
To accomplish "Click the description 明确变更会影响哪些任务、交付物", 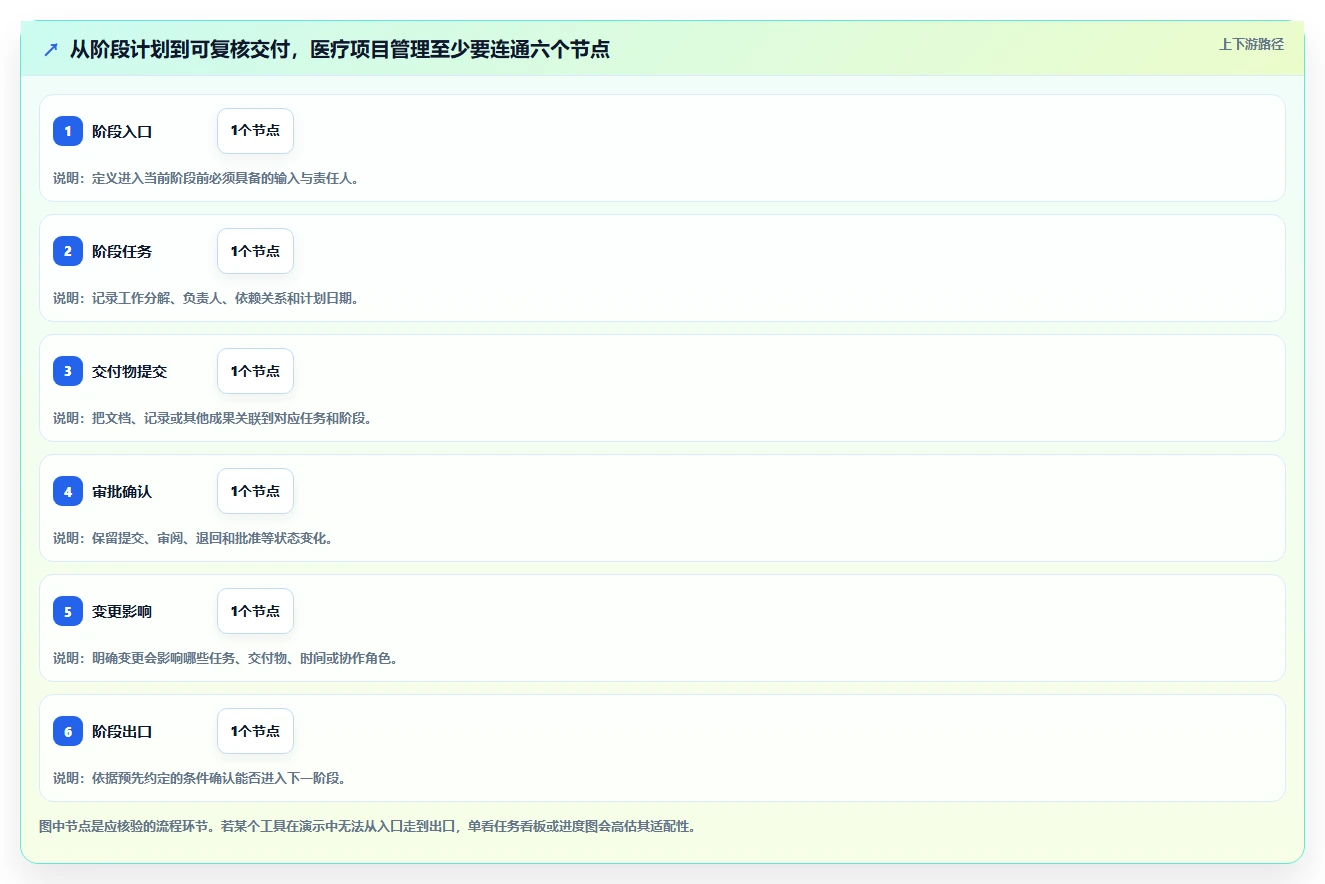I will pyautogui.click(x=226, y=658).
